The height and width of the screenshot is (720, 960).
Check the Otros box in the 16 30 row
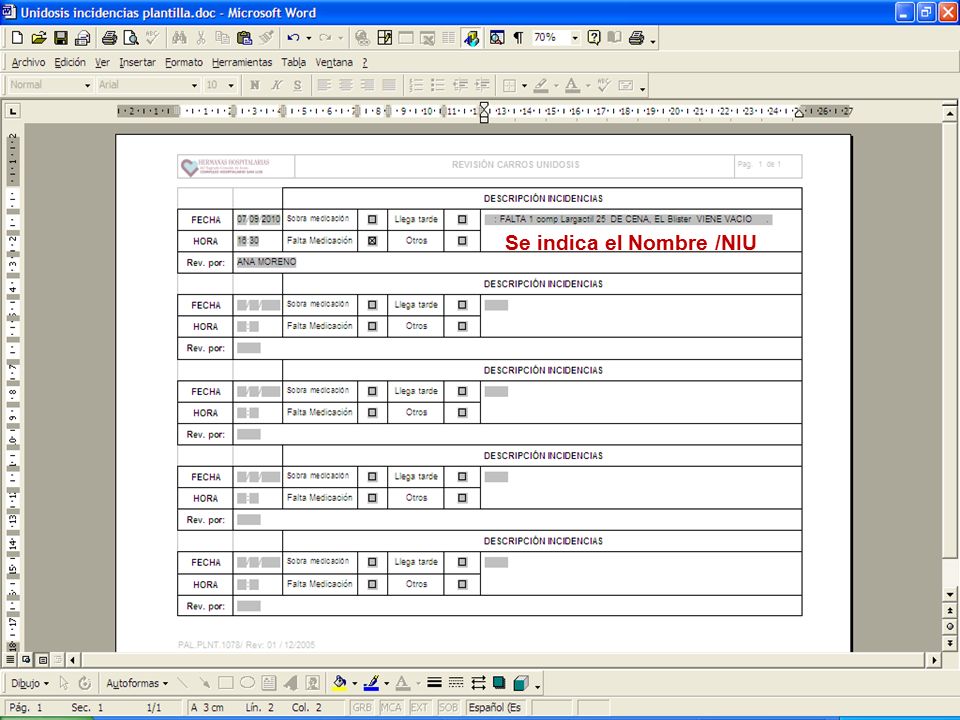pos(462,241)
